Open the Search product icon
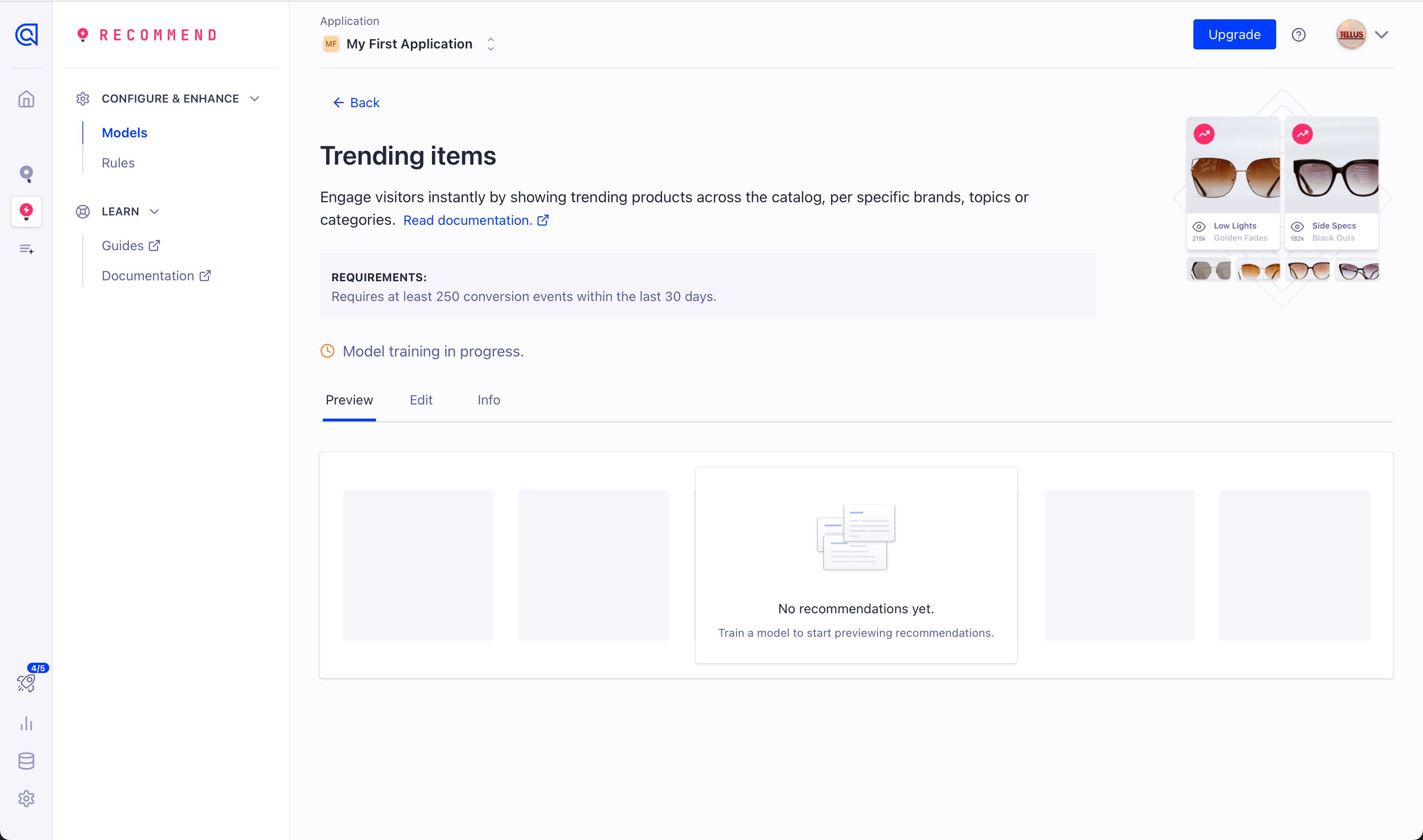The width and height of the screenshot is (1423, 840). click(26, 173)
